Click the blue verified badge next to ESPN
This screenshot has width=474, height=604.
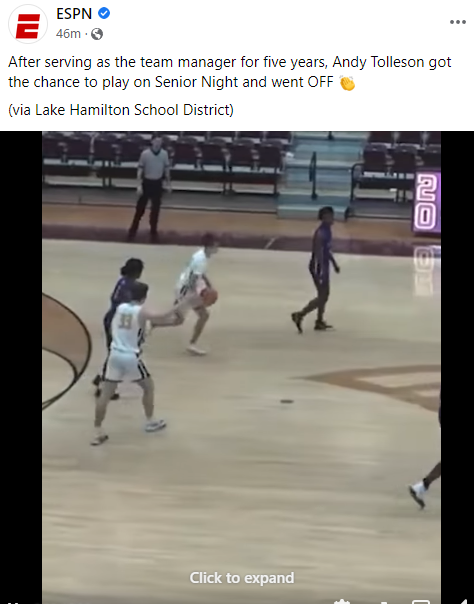[104, 13]
